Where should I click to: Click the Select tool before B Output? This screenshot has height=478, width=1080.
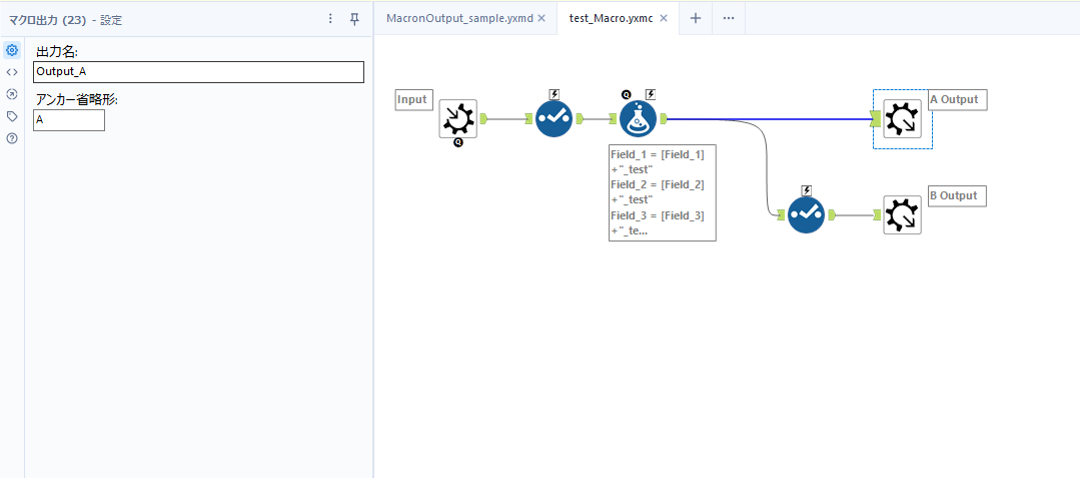(805, 215)
